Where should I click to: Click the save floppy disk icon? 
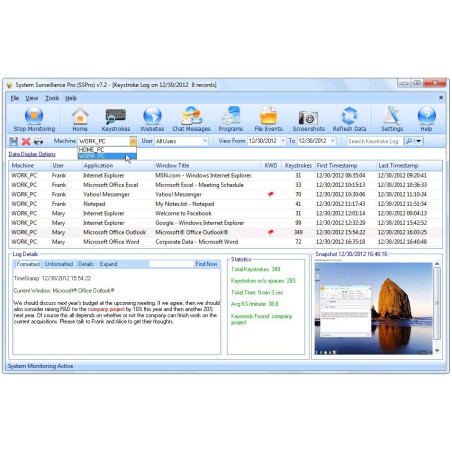point(14,141)
